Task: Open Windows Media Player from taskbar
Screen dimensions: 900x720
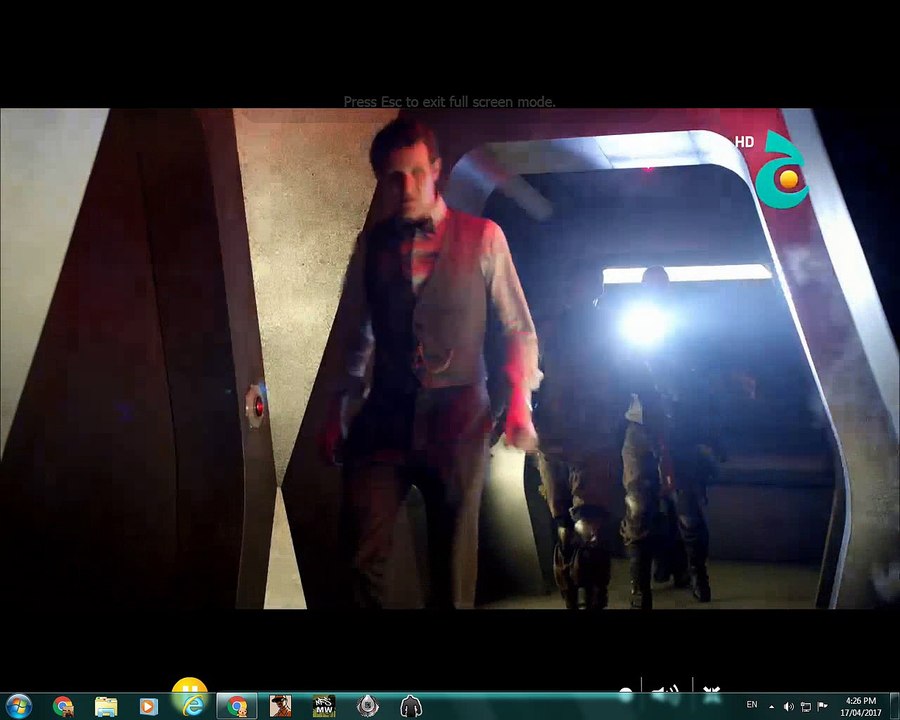Action: tap(148, 706)
